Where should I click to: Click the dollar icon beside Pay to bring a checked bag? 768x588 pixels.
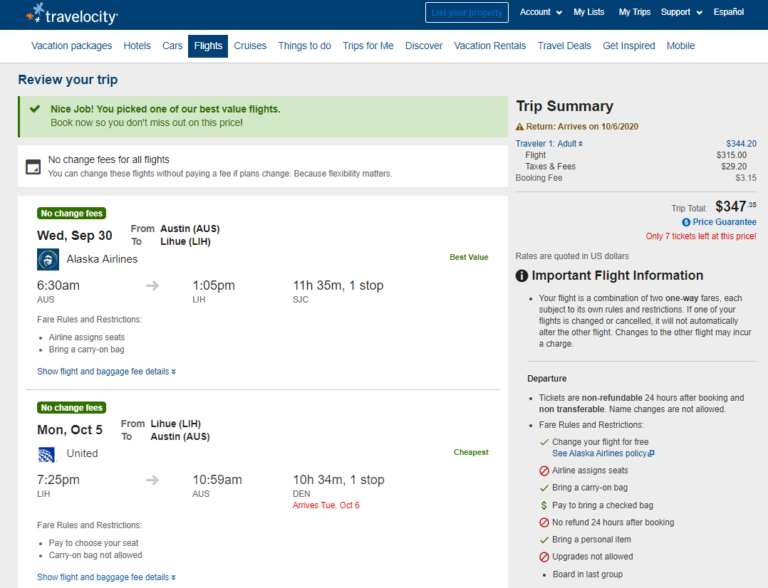(x=544, y=505)
